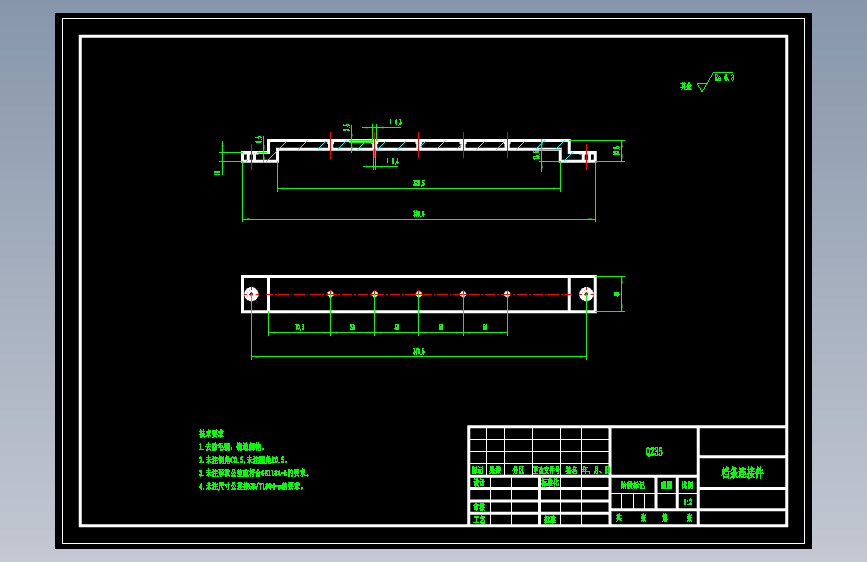This screenshot has width=867, height=562.
Task: Click the 工艺 row label
Action: click(479, 519)
